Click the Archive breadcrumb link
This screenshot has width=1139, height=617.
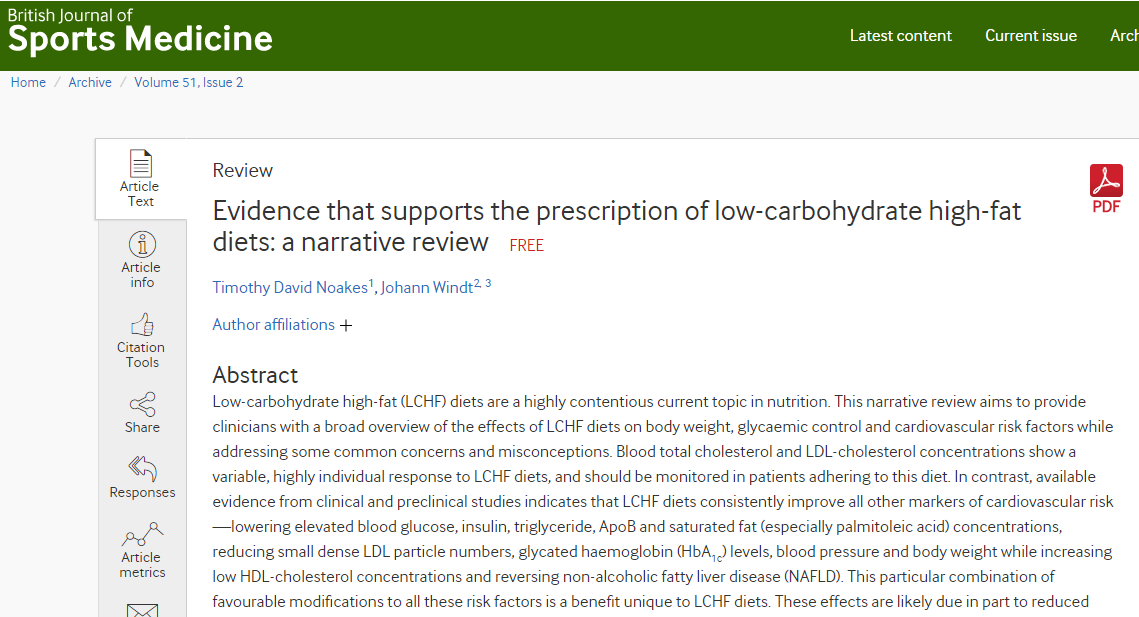[x=90, y=82]
